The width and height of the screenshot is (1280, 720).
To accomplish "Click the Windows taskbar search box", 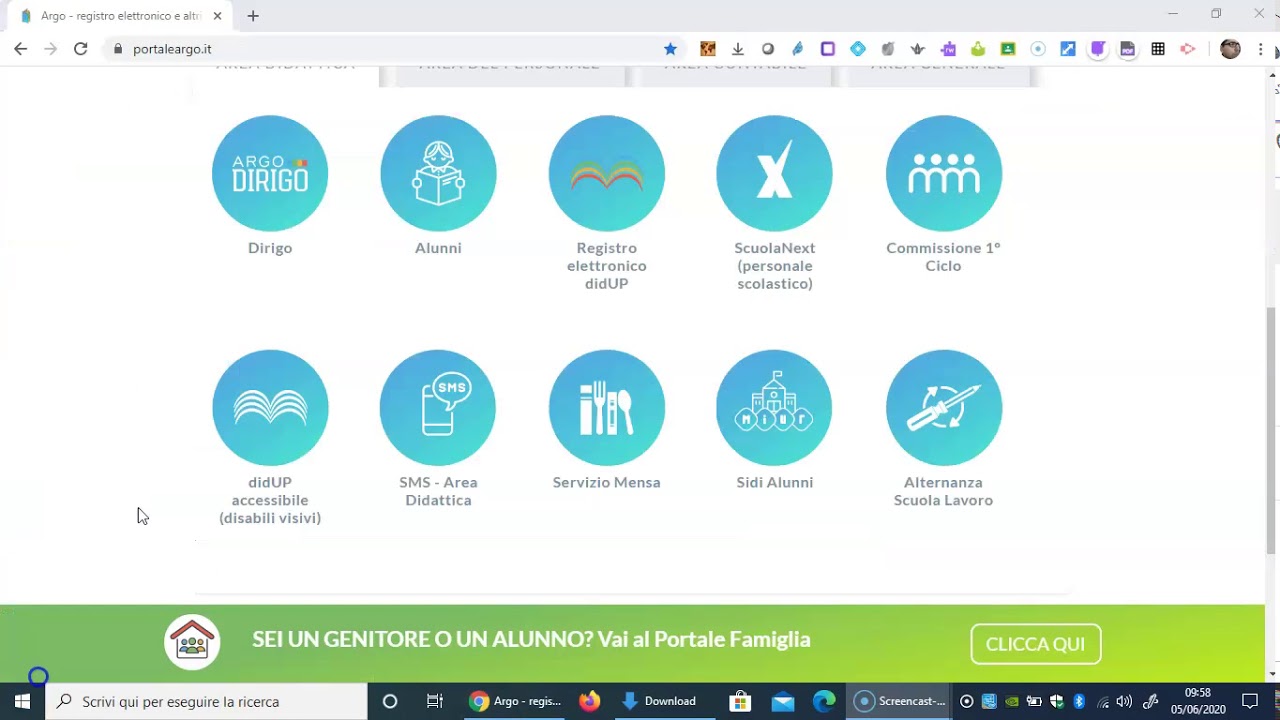I will pyautogui.click(x=207, y=702).
